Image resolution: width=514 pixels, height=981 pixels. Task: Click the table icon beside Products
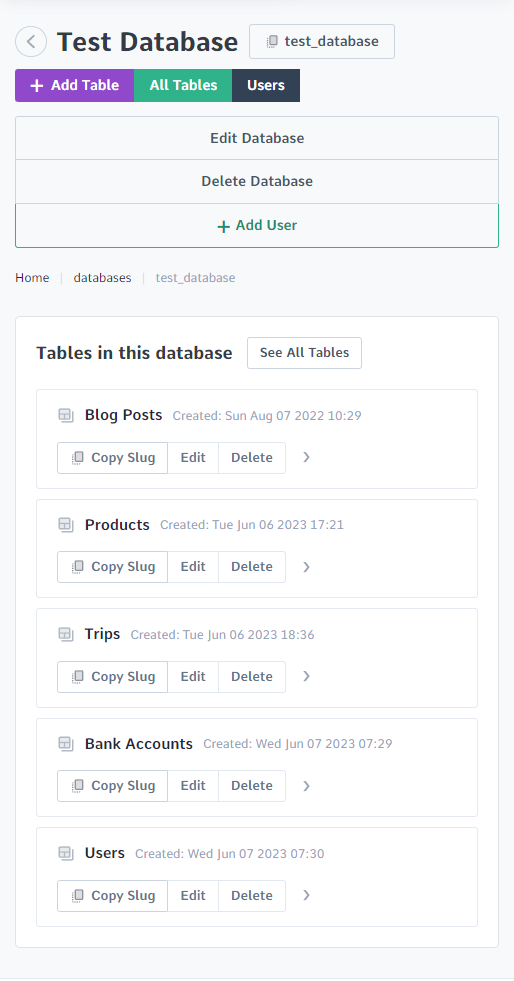point(66,525)
